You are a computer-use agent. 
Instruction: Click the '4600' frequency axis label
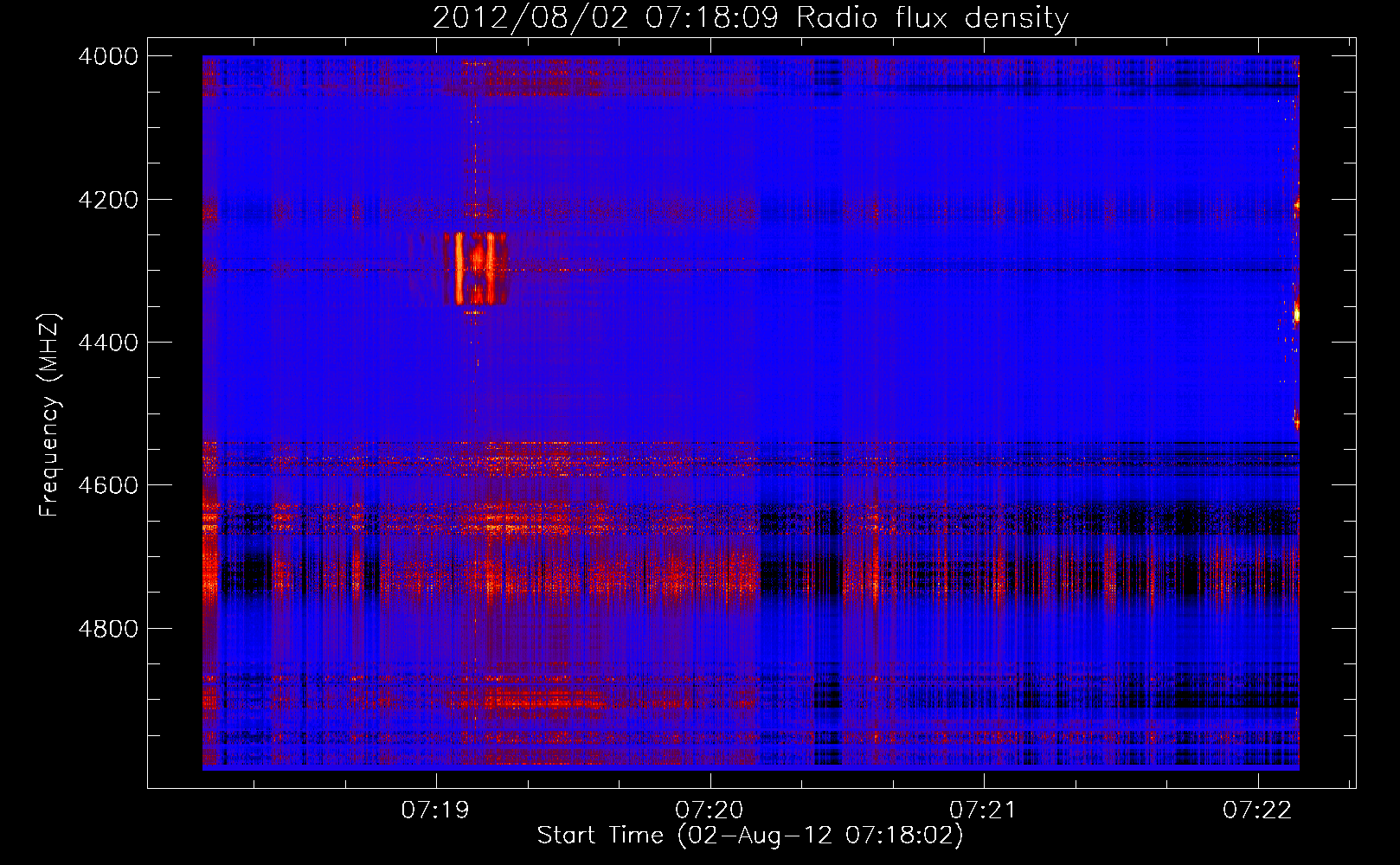point(108,485)
